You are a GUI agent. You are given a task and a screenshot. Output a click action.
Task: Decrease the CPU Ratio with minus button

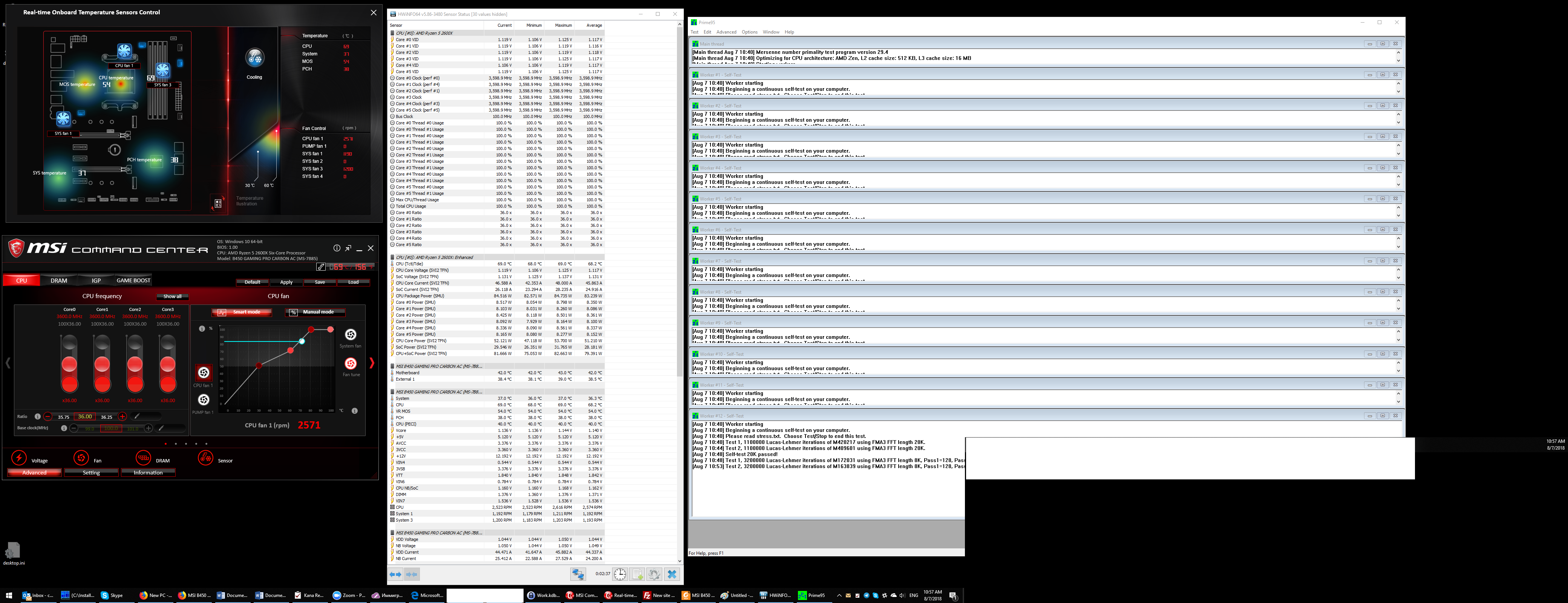click(x=47, y=416)
